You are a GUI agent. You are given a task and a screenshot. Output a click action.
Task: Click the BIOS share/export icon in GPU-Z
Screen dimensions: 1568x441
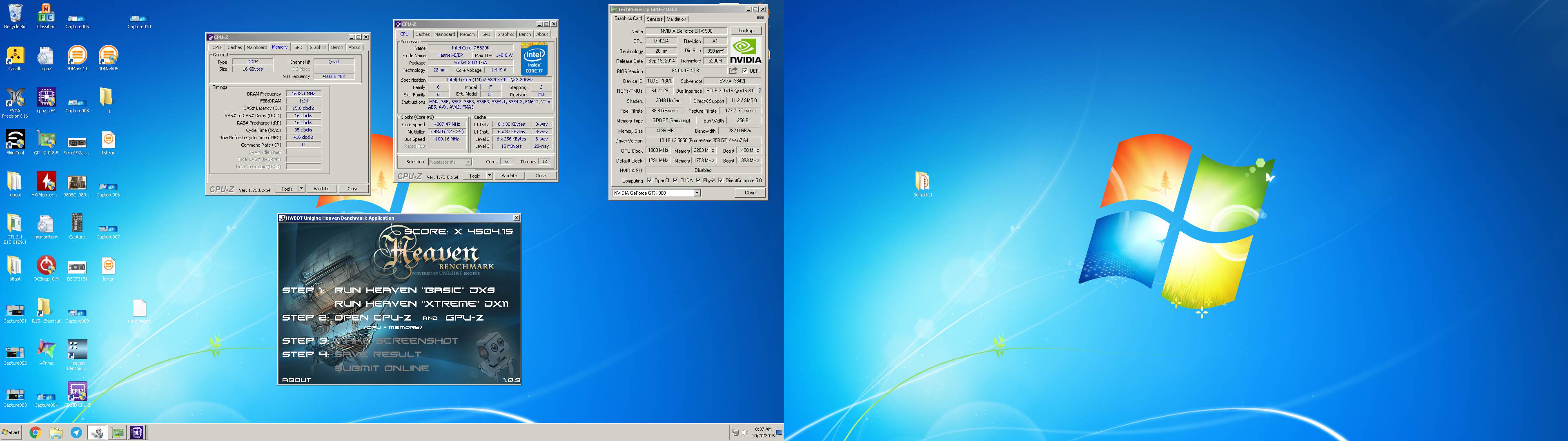point(733,71)
